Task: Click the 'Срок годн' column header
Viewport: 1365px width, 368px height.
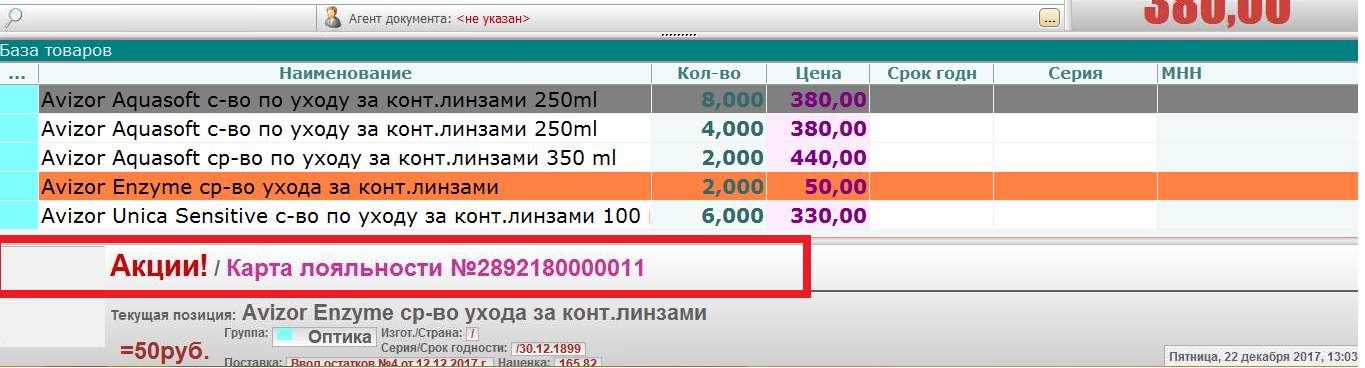Action: (x=931, y=74)
